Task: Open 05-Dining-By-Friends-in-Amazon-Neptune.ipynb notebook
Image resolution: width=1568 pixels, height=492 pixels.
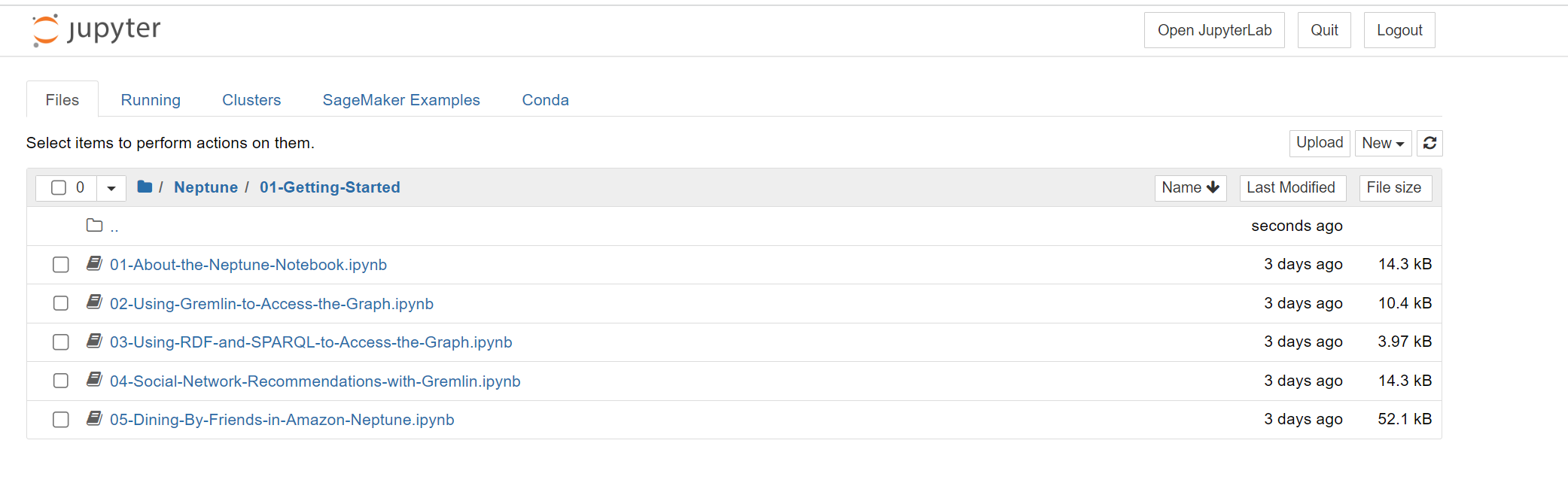Action: click(x=282, y=420)
